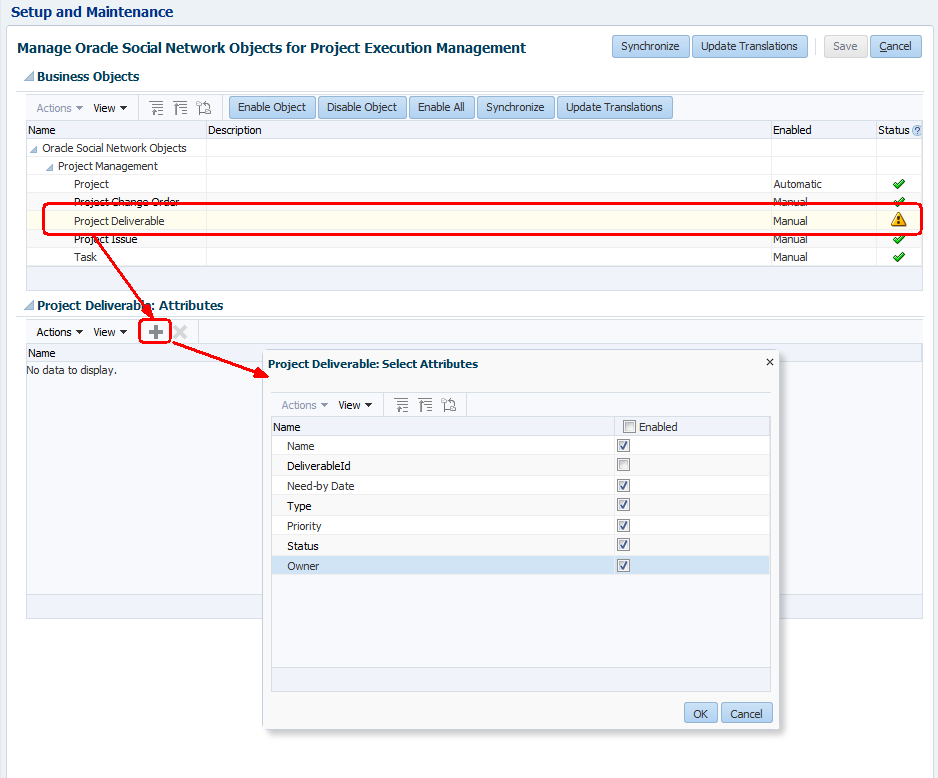938x778 pixels.
Task: Select the Project row in tree
Action: tap(474, 184)
